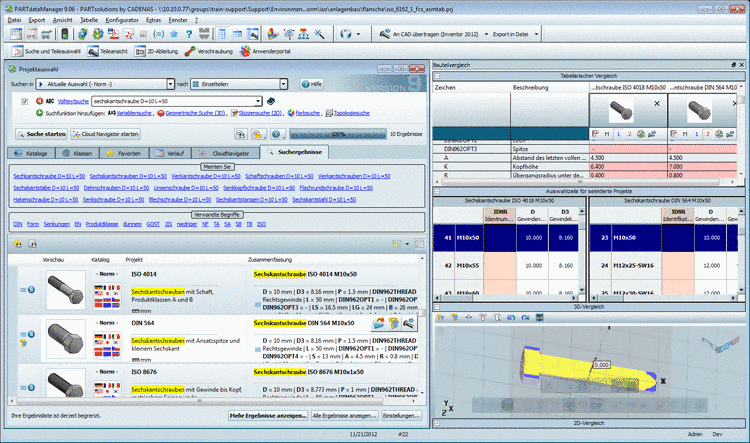Image resolution: width=750 pixels, height=443 pixels.
Task: Remove ISO 4018 part from comparison
Action: pos(657,103)
